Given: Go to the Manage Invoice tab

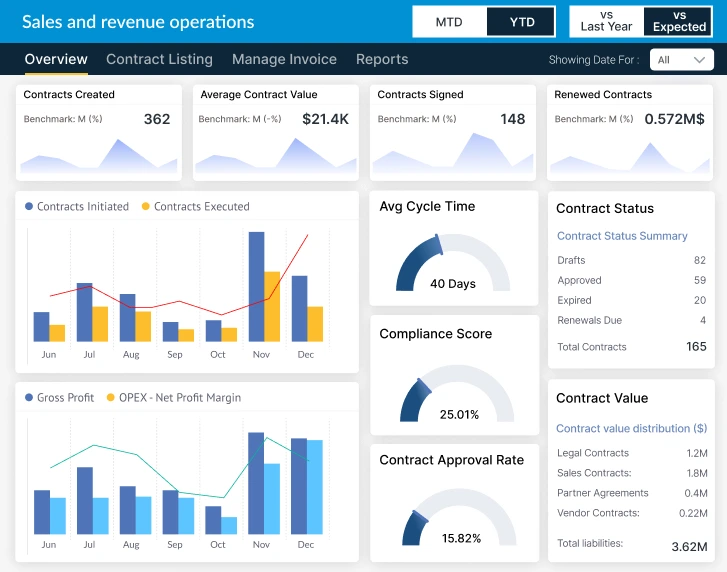Looking at the screenshot, I should coord(284,59).
